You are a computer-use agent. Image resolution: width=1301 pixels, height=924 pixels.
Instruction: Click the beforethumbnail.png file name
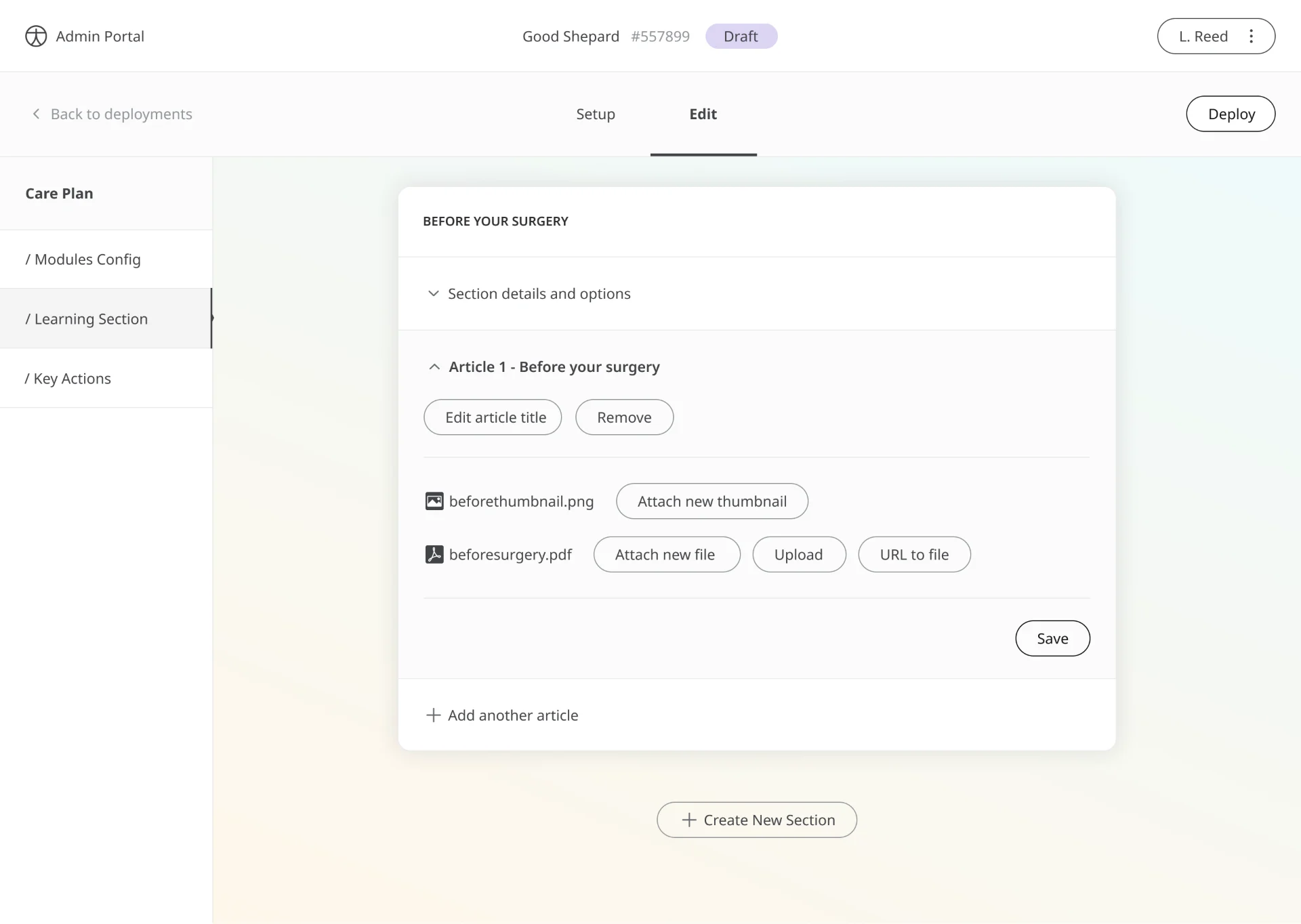pyautogui.click(x=521, y=501)
